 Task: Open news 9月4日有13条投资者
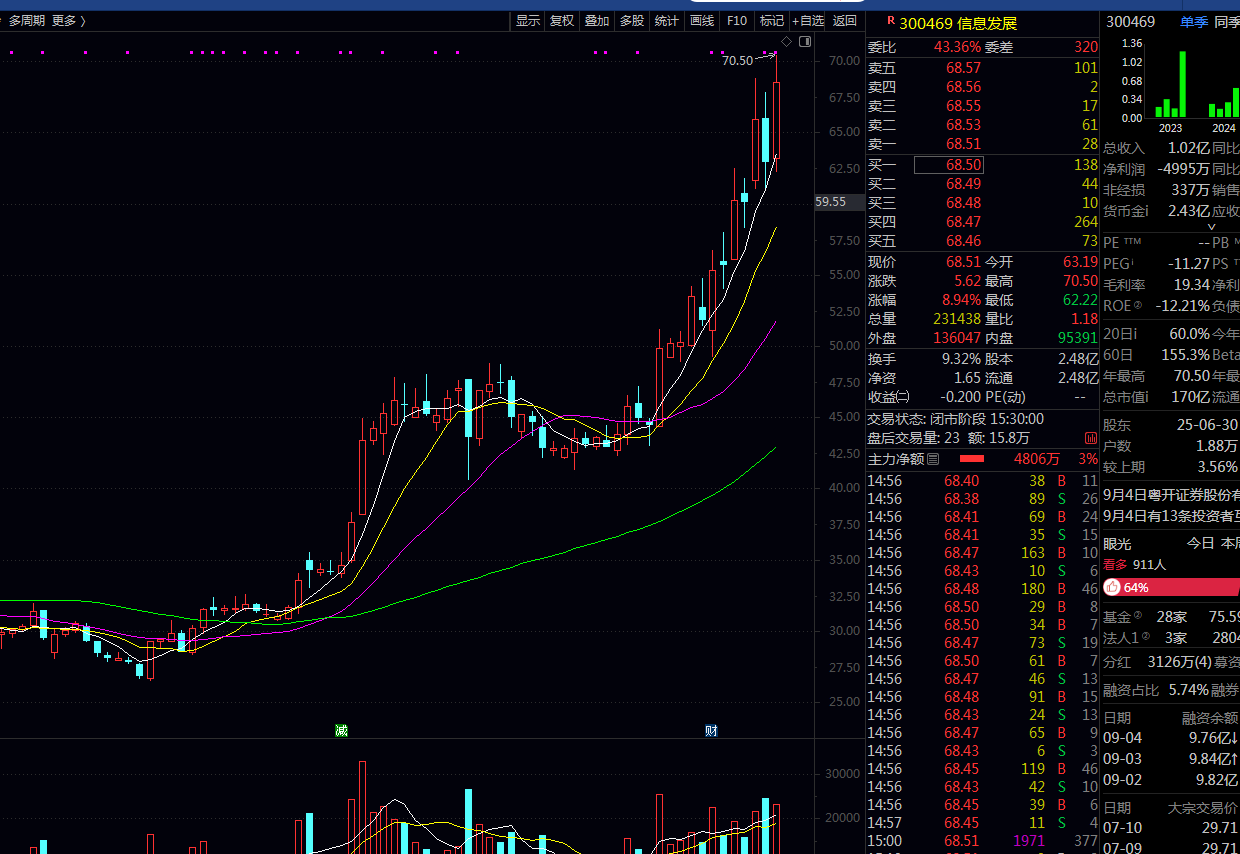1171,516
